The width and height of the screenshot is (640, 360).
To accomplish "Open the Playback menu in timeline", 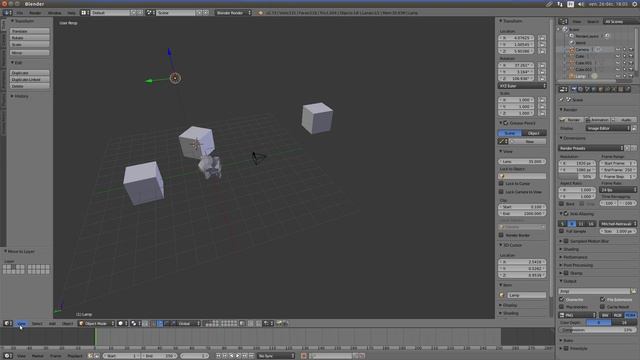I will 74,356.
